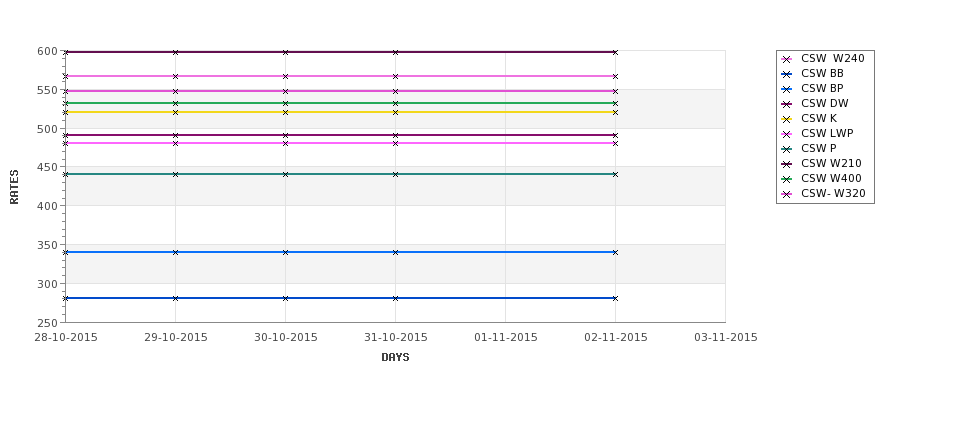Click the CSW K yellow legend marker
The image size is (975, 429).
[x=787, y=119]
